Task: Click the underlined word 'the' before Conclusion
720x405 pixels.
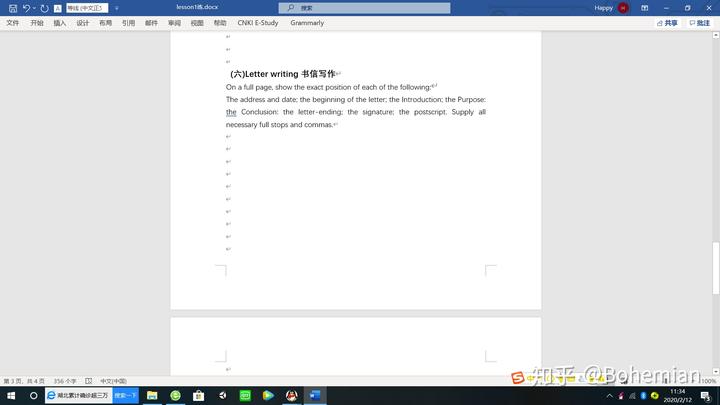Action: [231, 112]
